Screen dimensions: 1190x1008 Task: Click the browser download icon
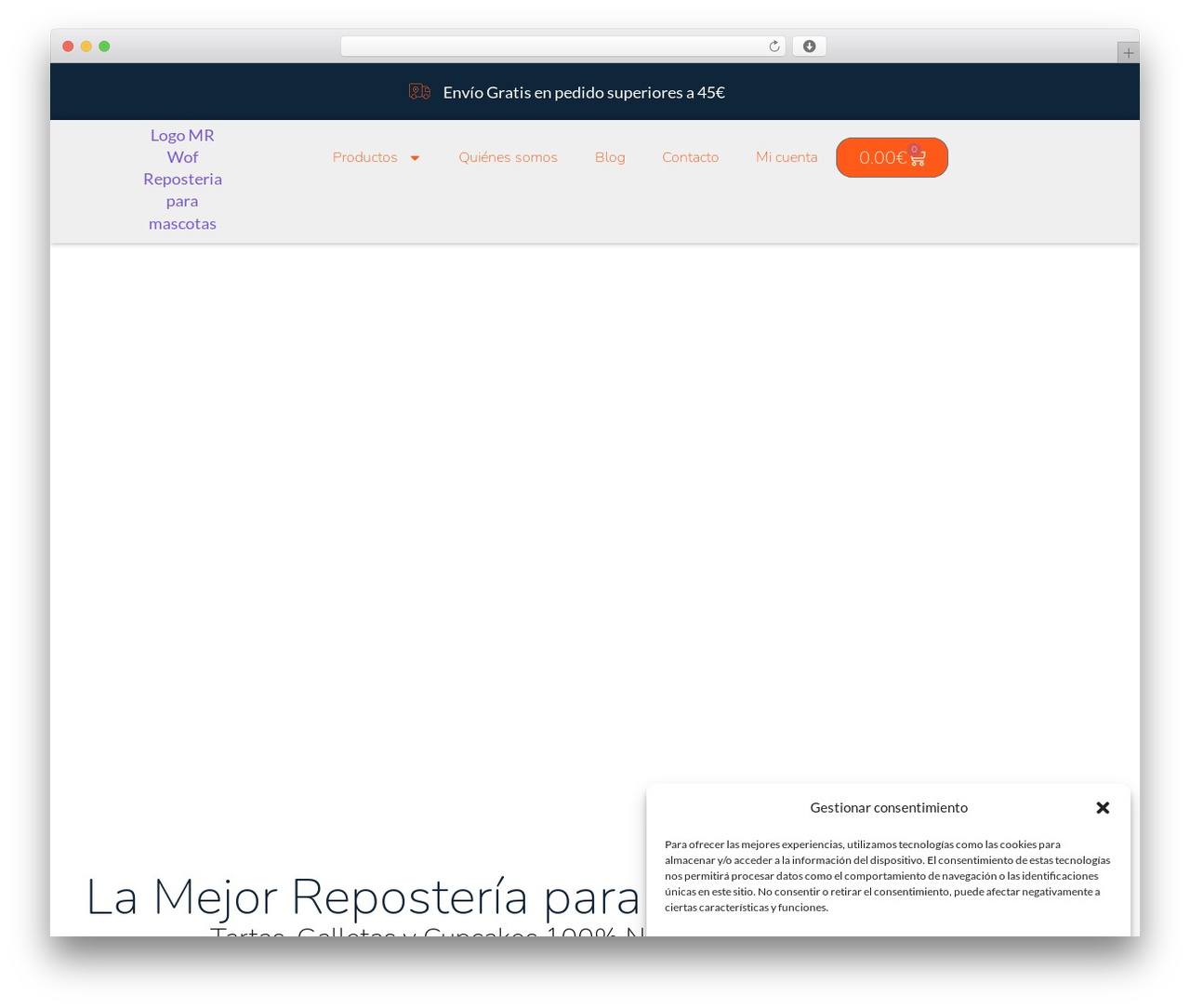pyautogui.click(x=809, y=46)
